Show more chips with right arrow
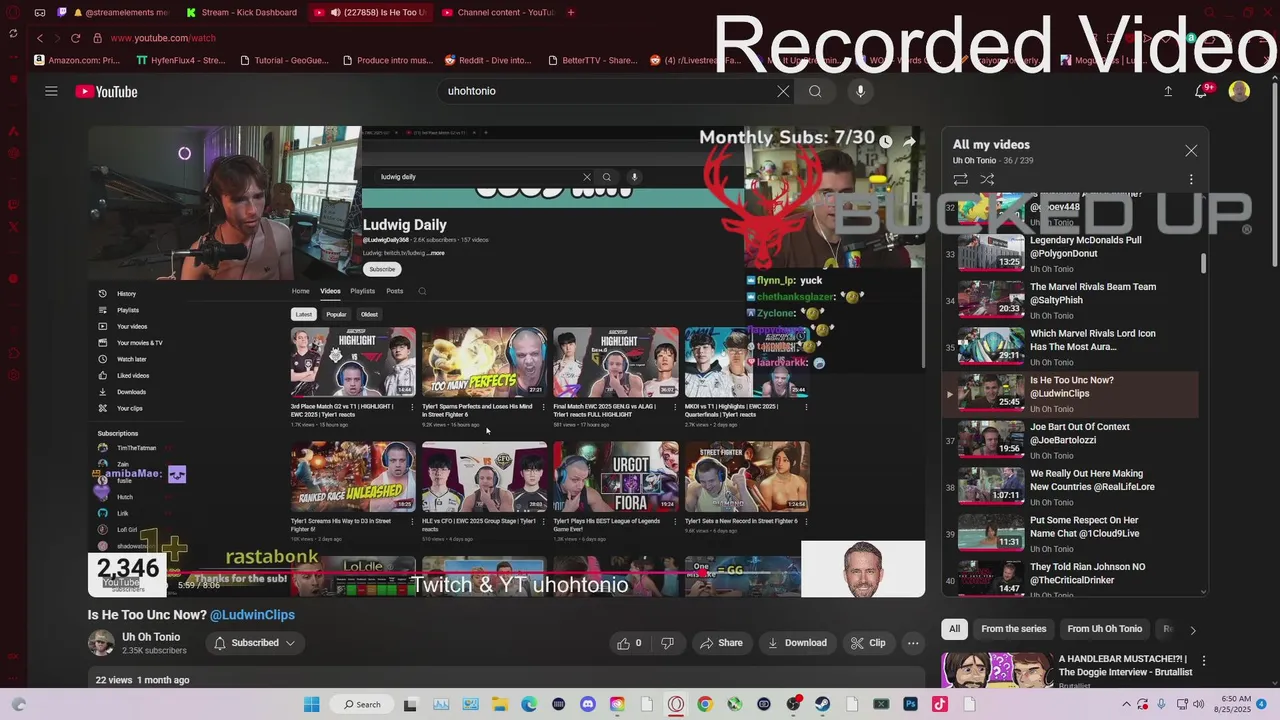The height and width of the screenshot is (720, 1280). coord(1192,630)
